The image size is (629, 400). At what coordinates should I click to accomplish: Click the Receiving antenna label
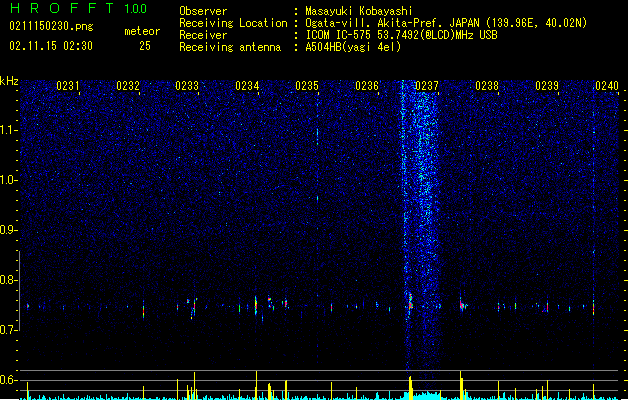coord(230,47)
